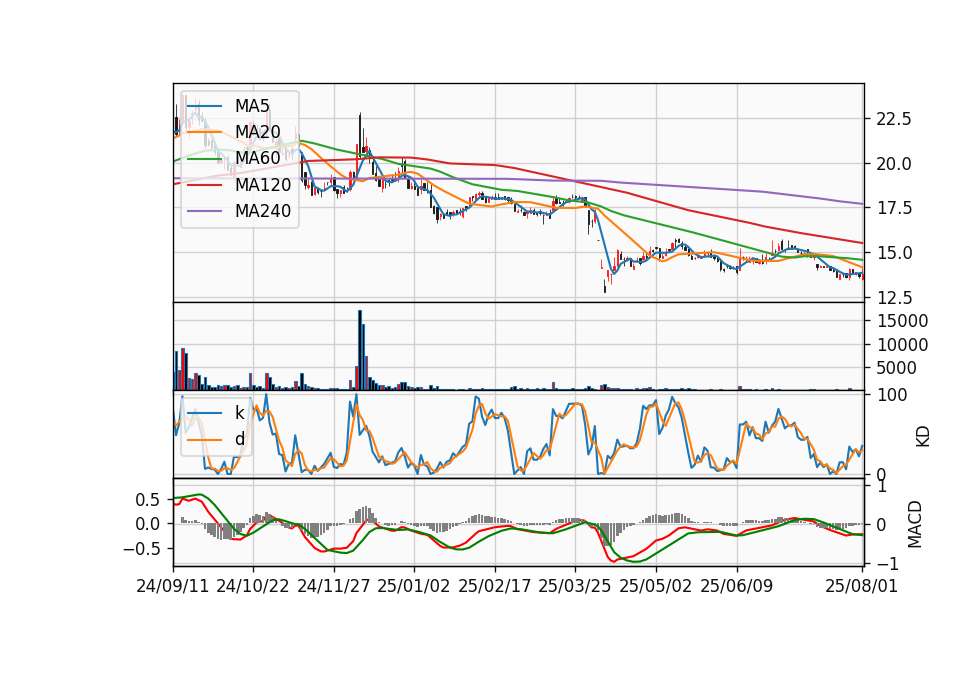Click the purple MA240 legend line sample

point(204,211)
